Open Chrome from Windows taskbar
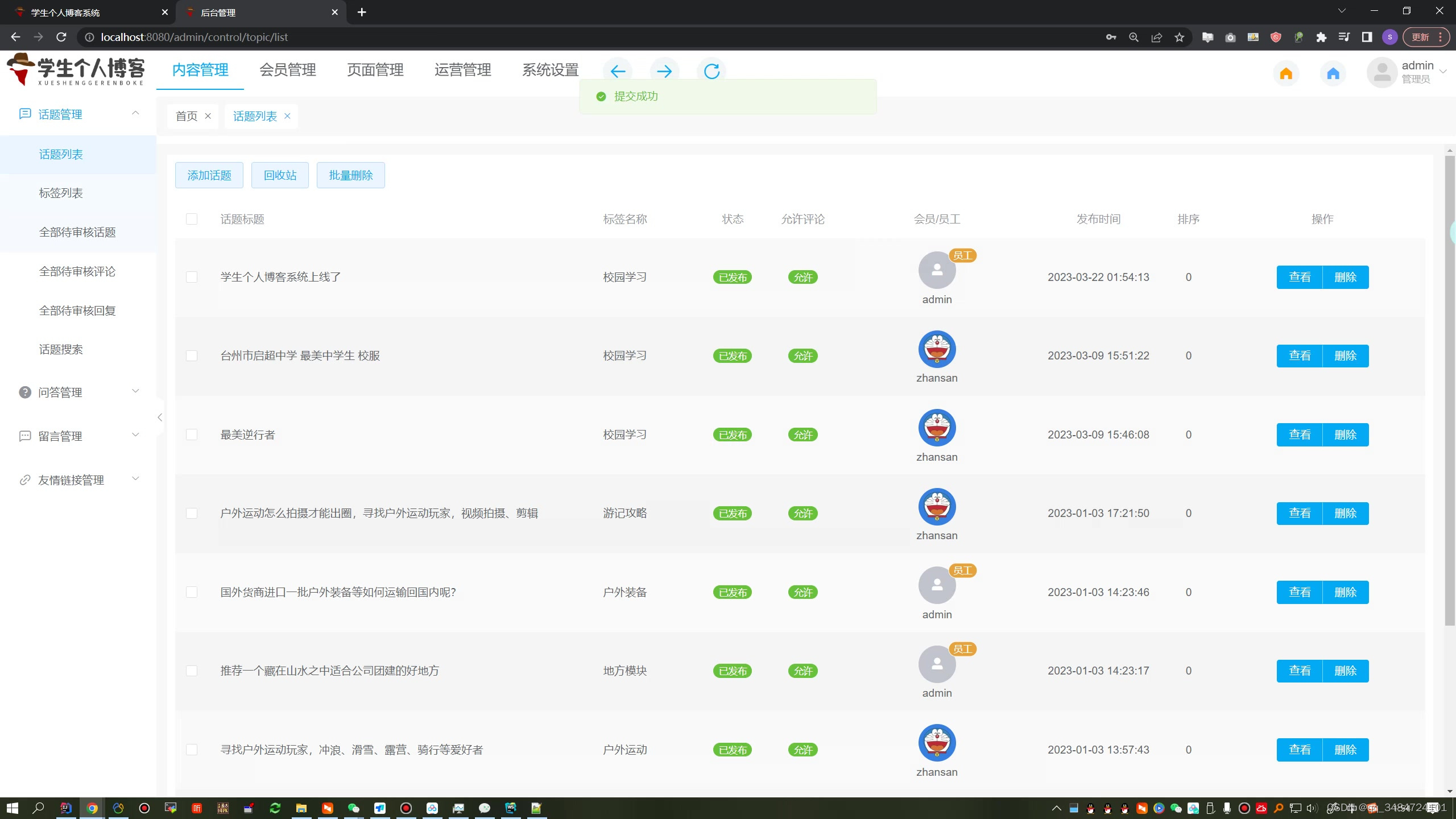Viewport: 1456px width, 819px height. 92,808
